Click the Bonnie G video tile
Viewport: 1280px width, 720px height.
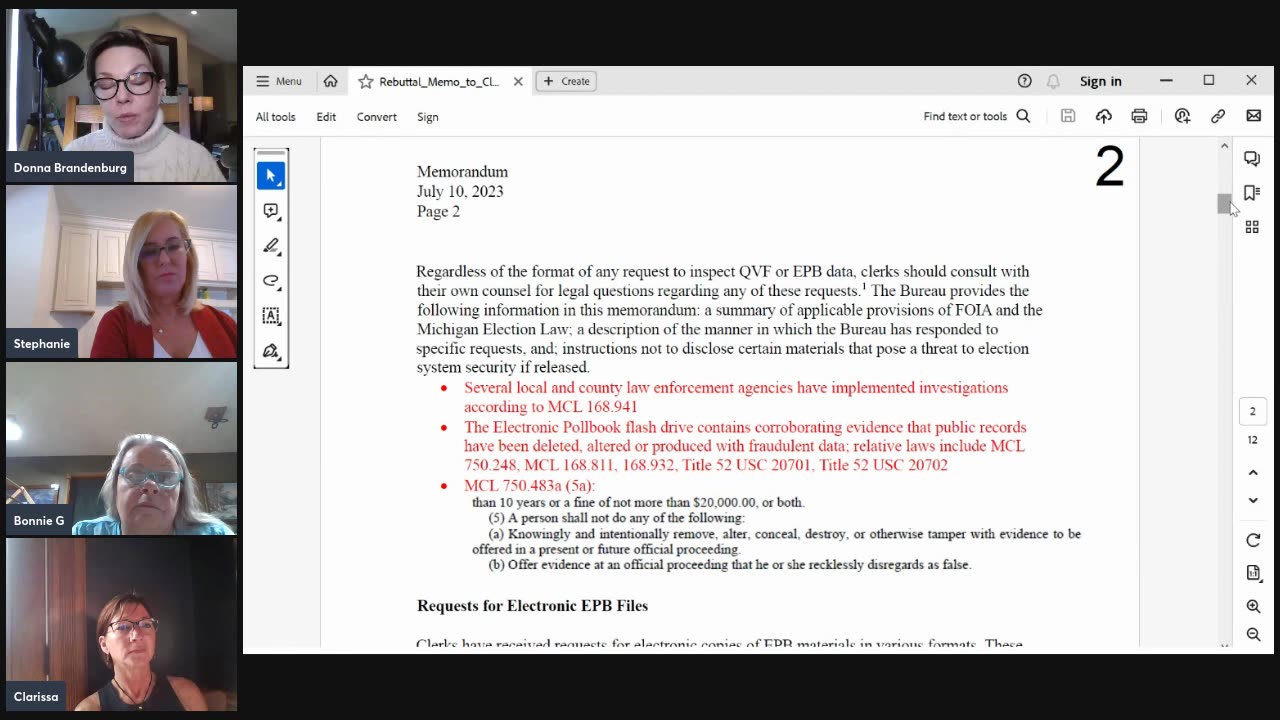click(x=122, y=449)
